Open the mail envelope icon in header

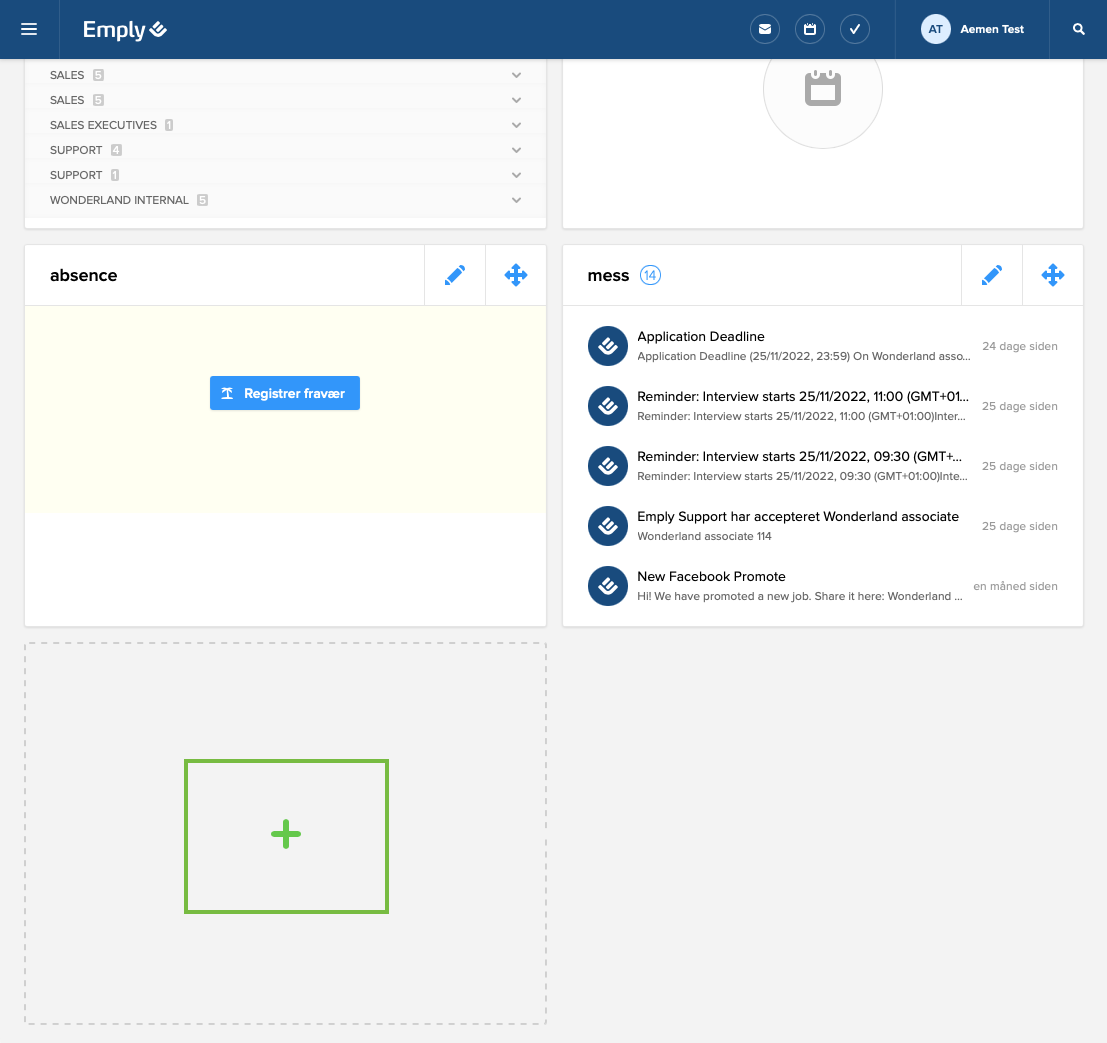[765, 29]
